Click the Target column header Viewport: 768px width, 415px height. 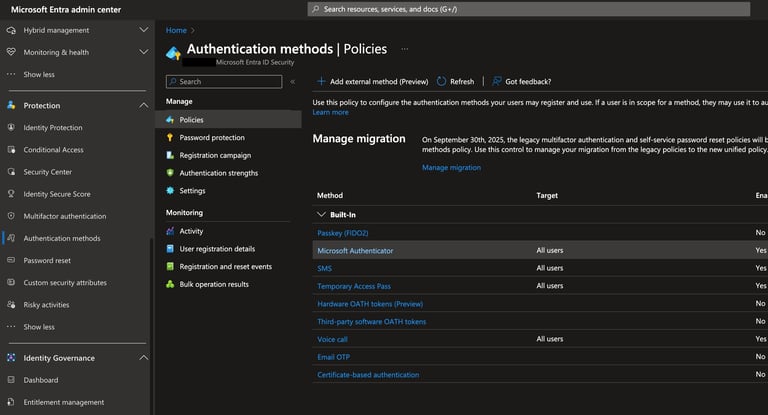click(x=547, y=195)
